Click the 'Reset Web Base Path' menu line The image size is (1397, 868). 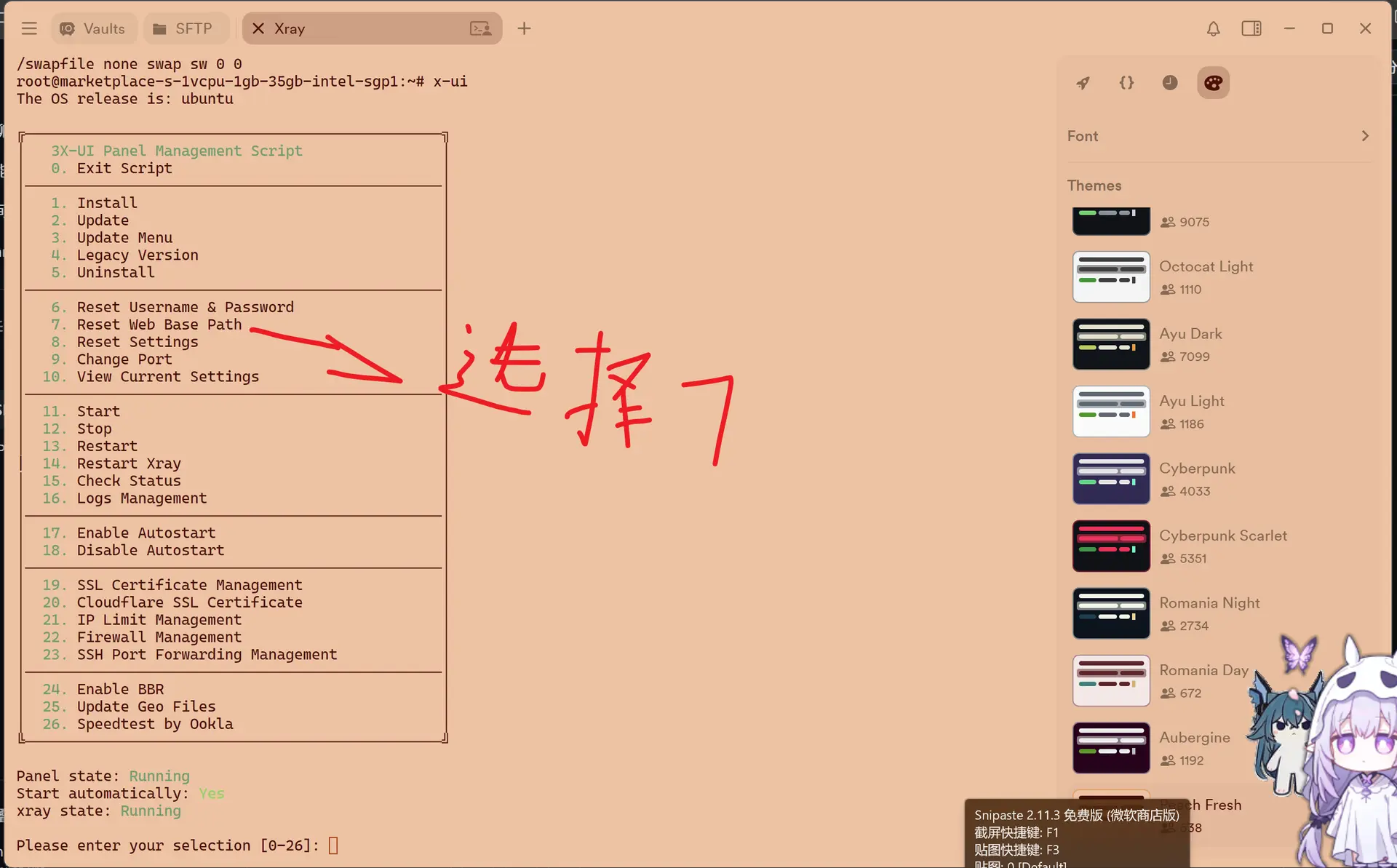click(146, 324)
